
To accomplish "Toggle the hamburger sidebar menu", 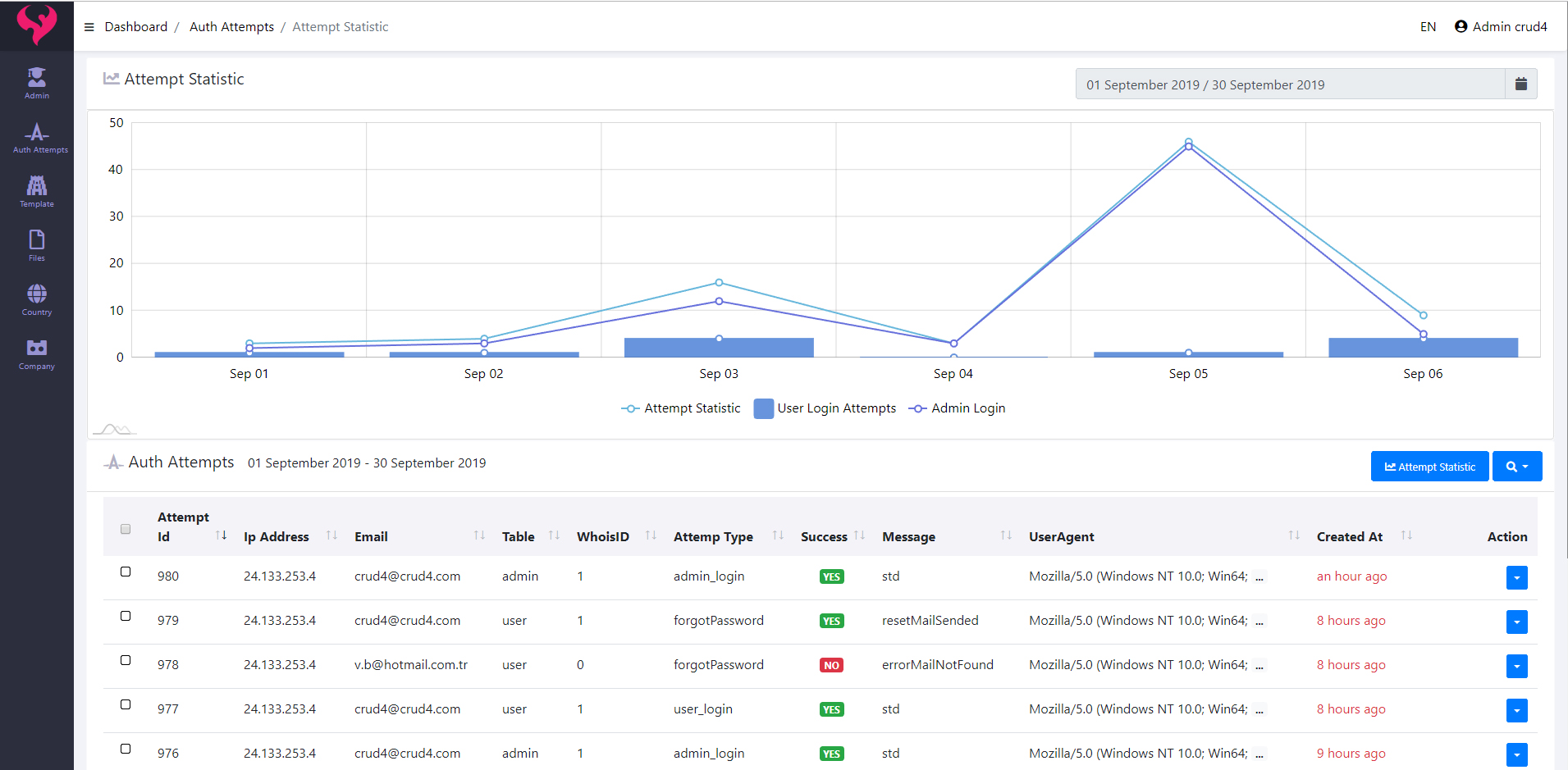I will (x=89, y=27).
